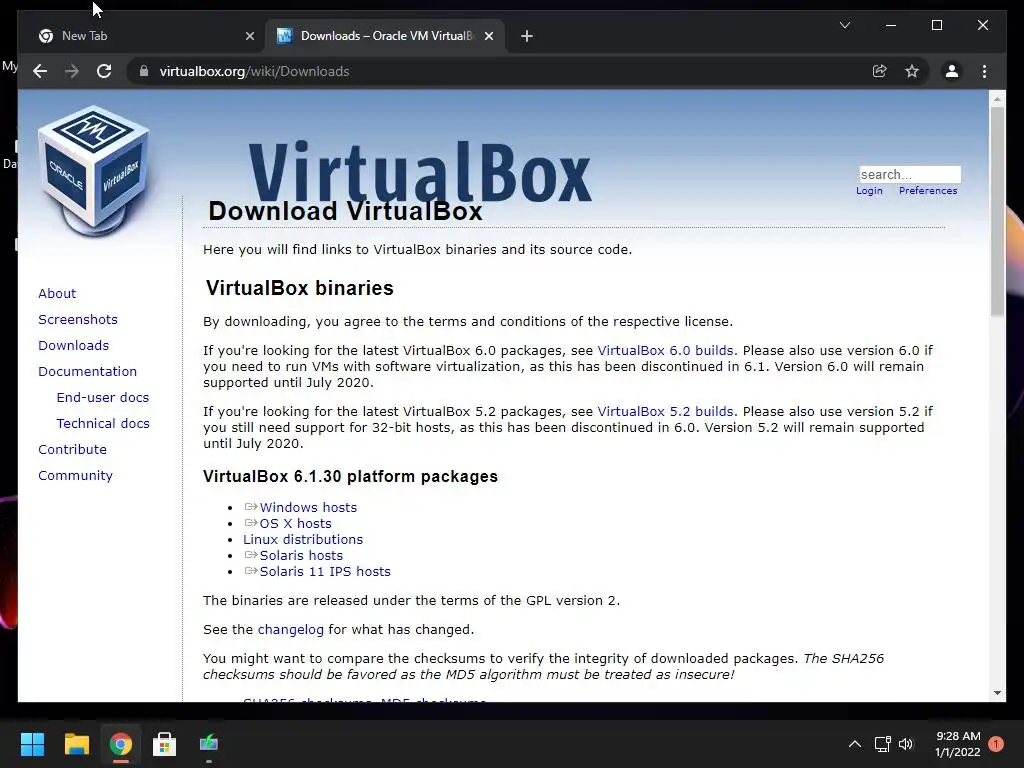The width and height of the screenshot is (1024, 768).
Task: Click the Download VirtualBox heading
Action: [345, 211]
